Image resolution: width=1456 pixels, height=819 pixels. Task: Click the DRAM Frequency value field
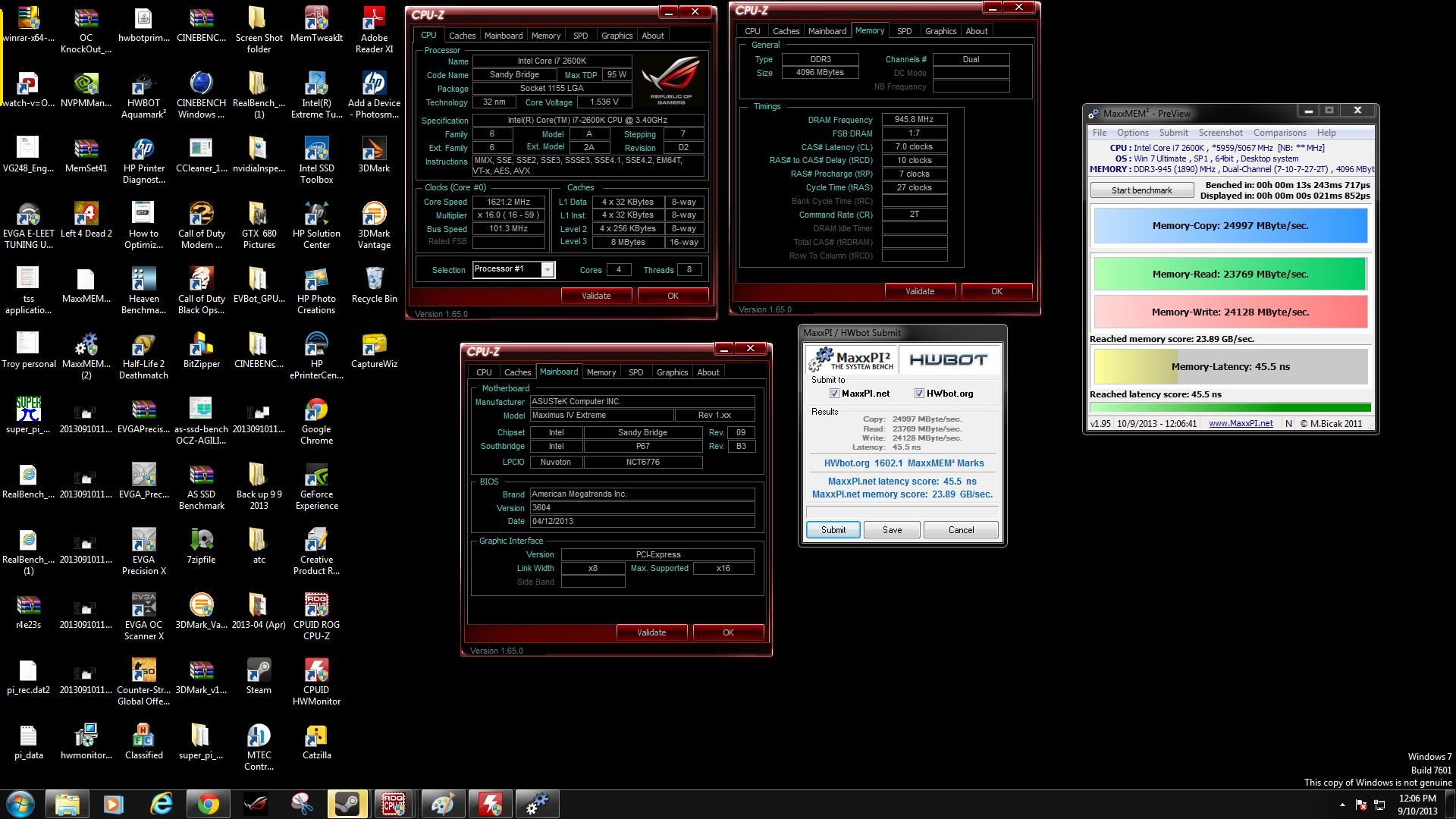pos(914,120)
